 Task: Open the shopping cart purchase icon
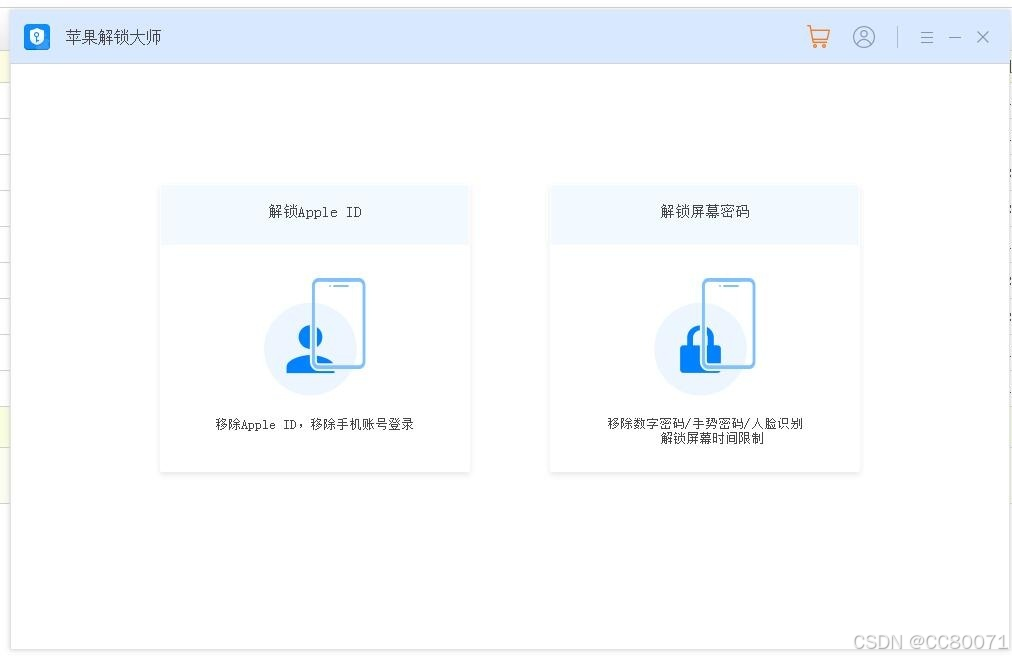pos(818,37)
